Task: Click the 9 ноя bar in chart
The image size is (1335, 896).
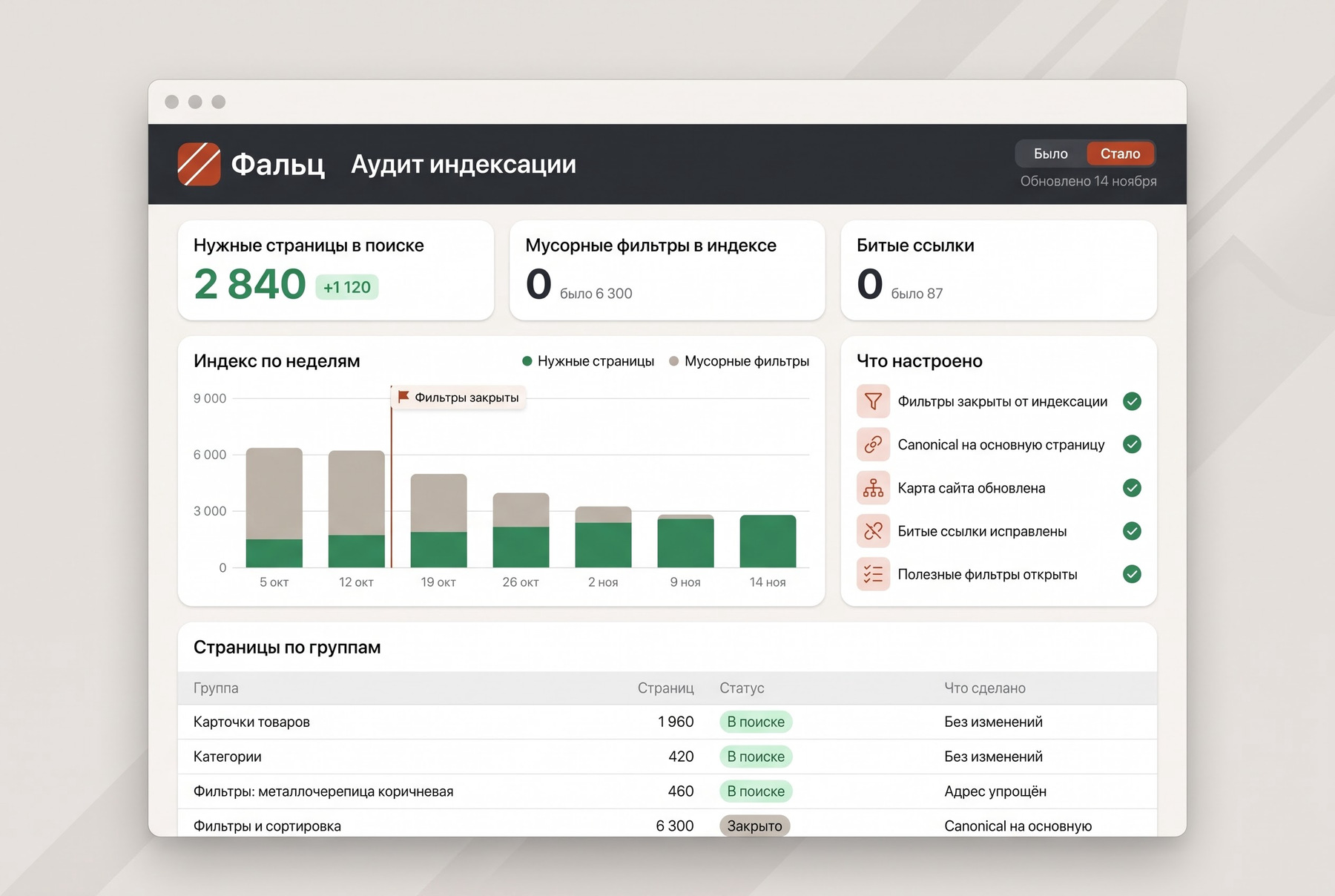Action: [x=686, y=541]
